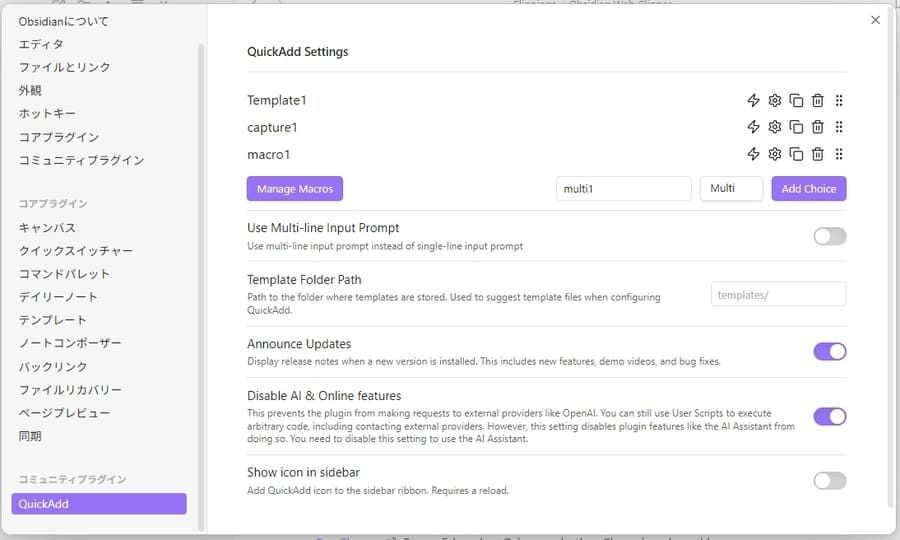Close the settings dialog
The width and height of the screenshot is (900, 540).
[x=875, y=20]
